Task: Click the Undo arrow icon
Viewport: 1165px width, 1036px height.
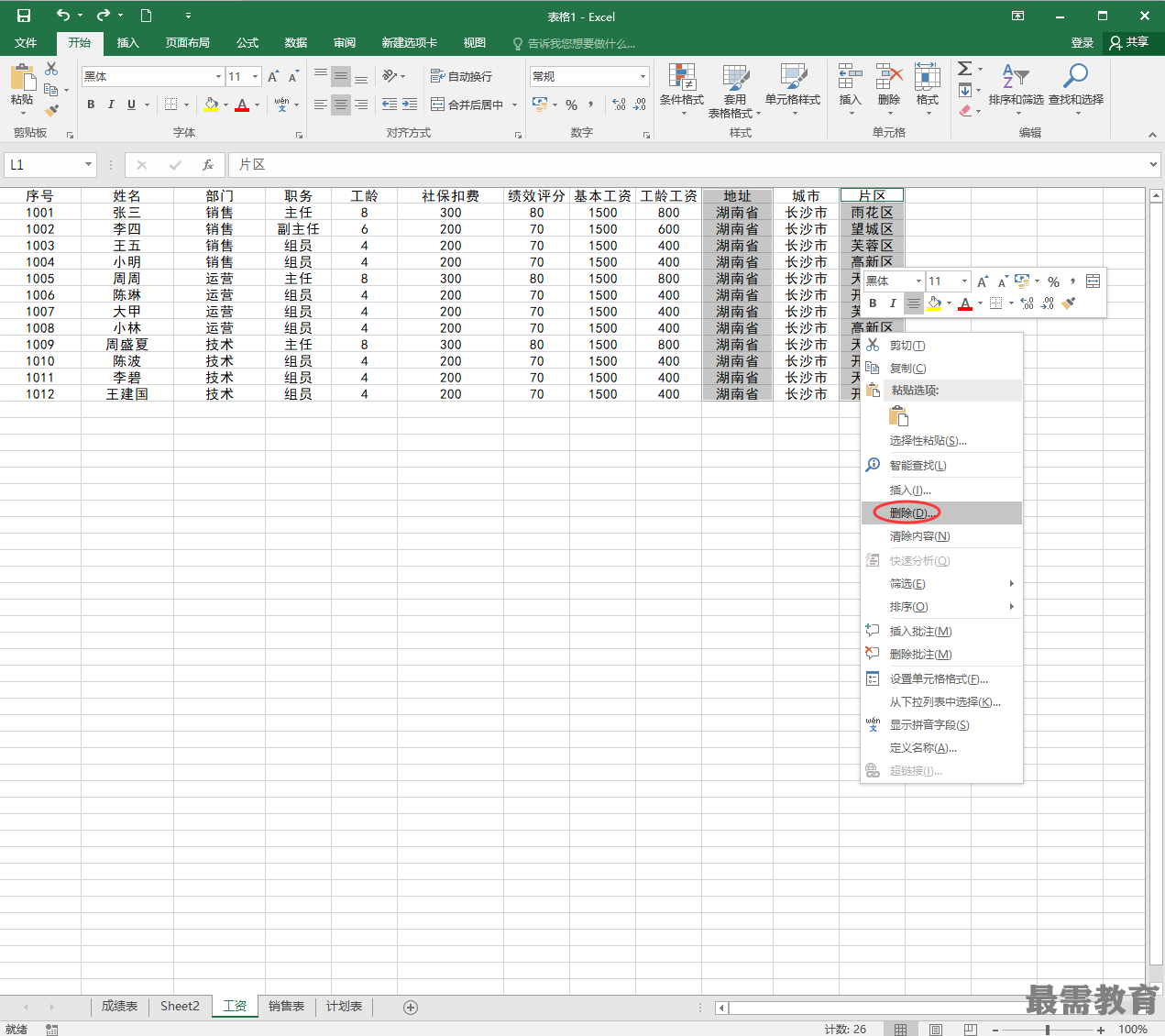Action: pos(62,16)
